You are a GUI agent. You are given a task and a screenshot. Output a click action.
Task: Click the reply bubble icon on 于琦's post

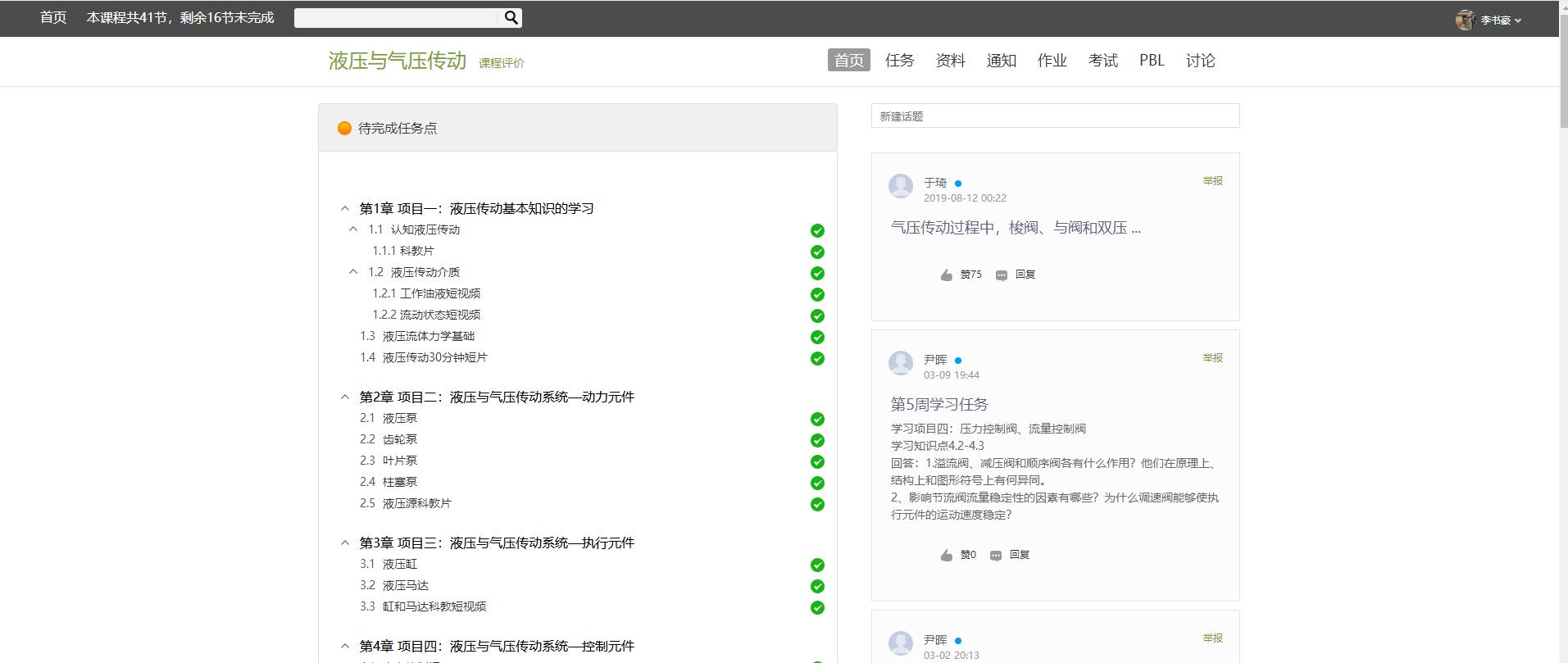pyautogui.click(x=1002, y=275)
